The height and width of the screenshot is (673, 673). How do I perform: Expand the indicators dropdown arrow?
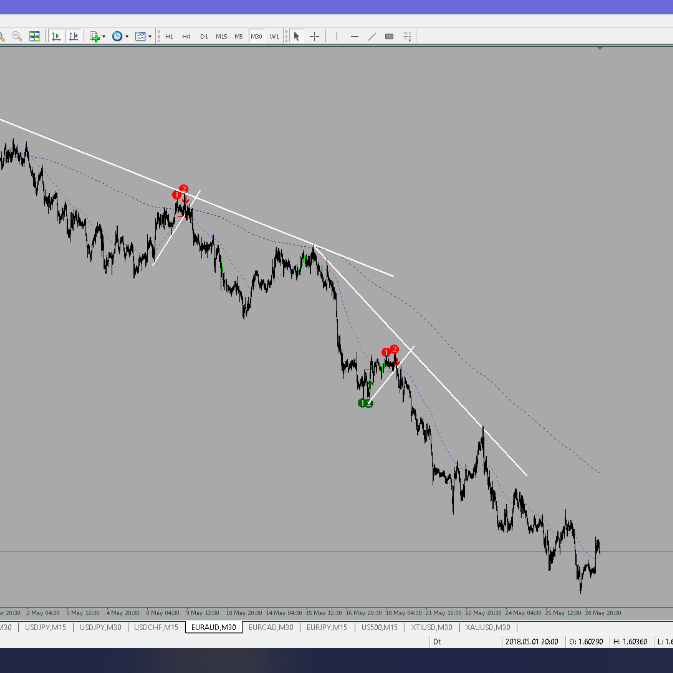104,36
